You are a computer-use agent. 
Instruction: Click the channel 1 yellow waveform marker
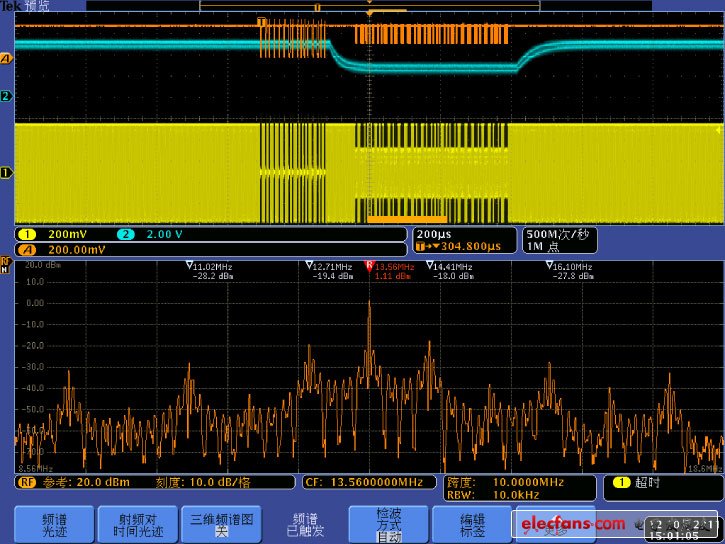tap(6, 173)
